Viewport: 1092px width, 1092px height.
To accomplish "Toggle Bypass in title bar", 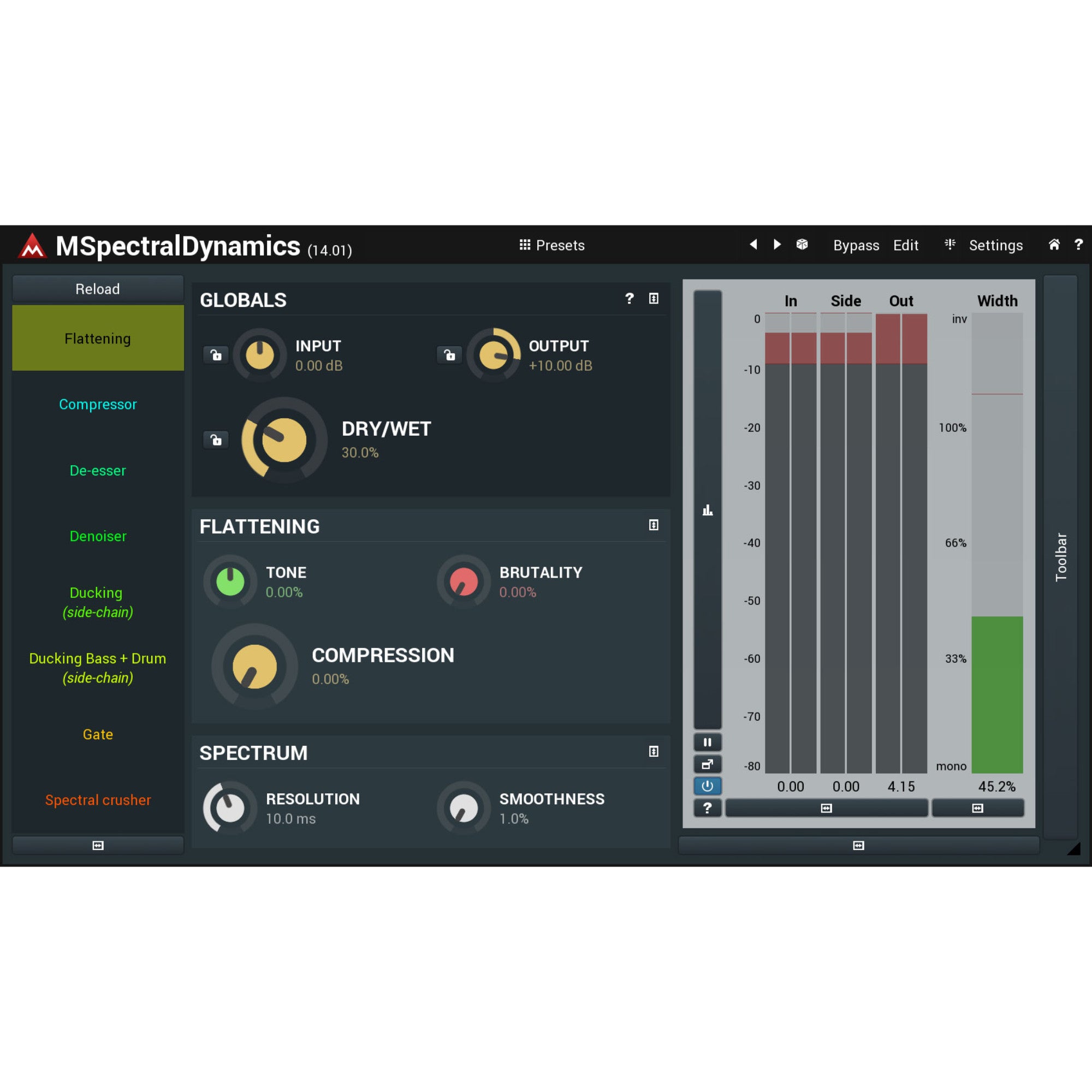I will [x=856, y=245].
